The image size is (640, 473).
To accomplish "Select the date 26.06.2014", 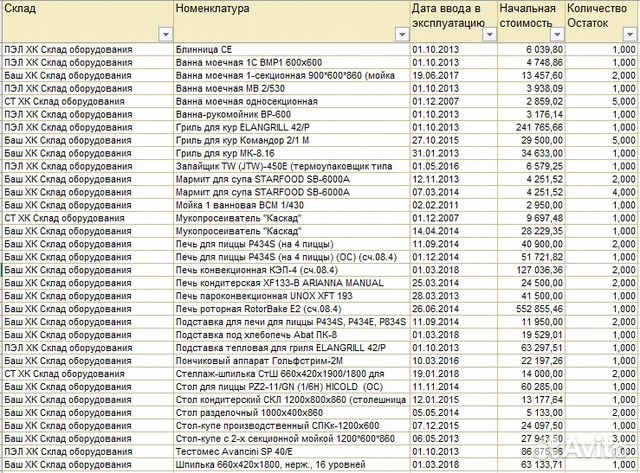I will tap(453, 309).
